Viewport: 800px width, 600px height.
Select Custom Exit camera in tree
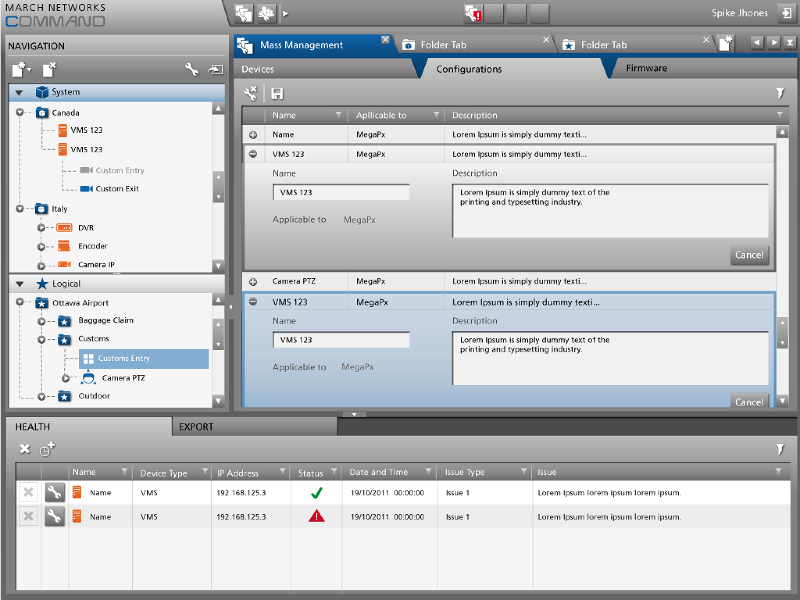[x=116, y=189]
